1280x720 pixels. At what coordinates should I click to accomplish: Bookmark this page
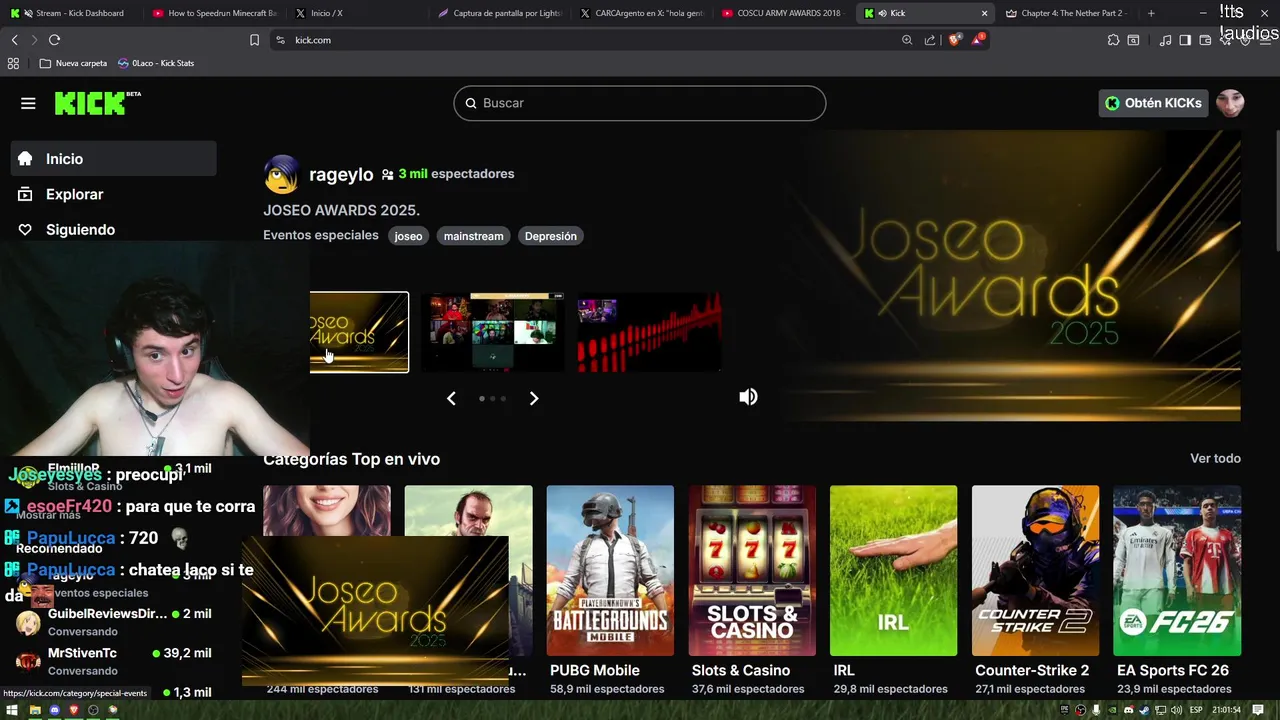click(x=254, y=40)
